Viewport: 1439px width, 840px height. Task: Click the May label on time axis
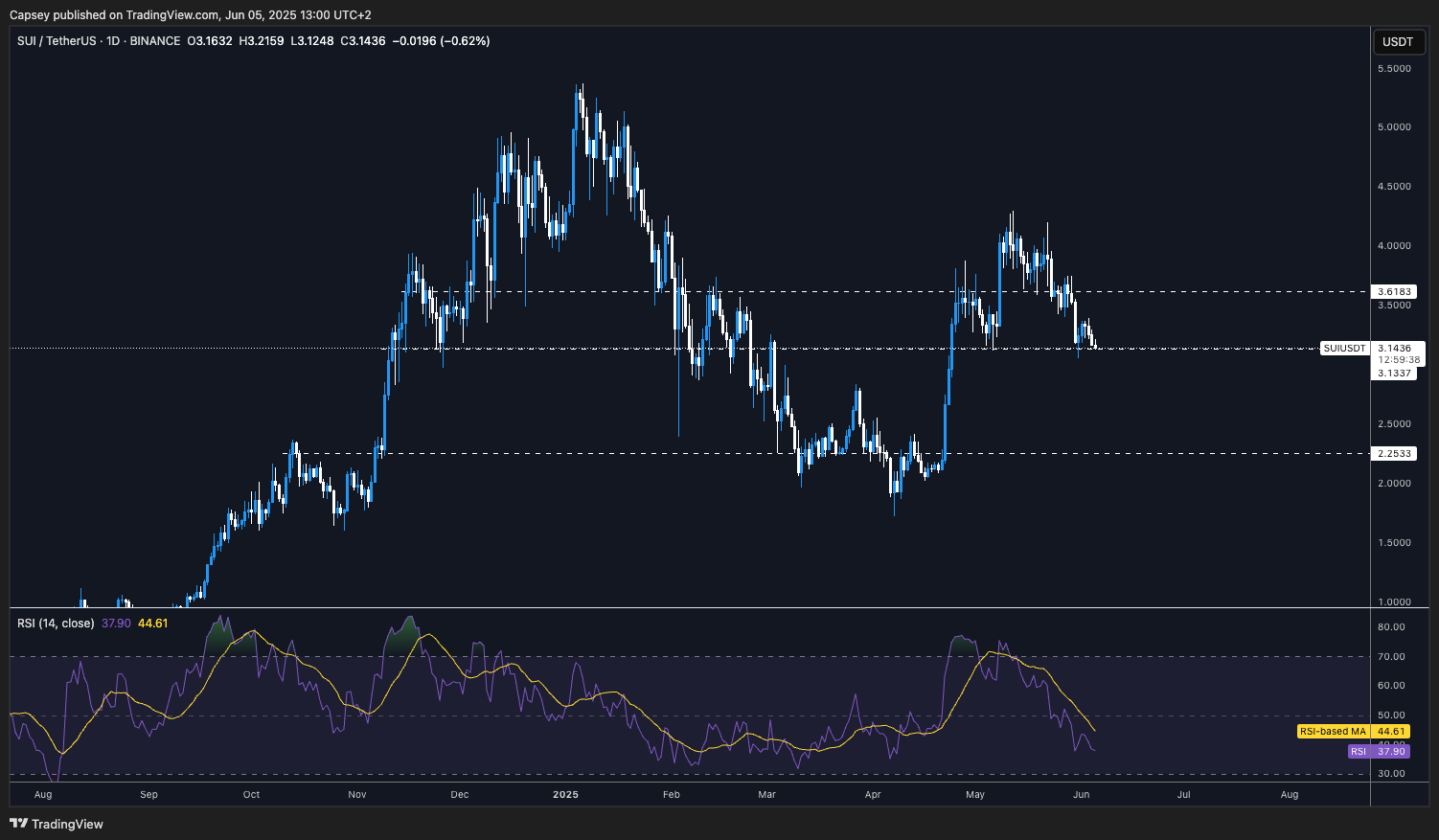(975, 794)
